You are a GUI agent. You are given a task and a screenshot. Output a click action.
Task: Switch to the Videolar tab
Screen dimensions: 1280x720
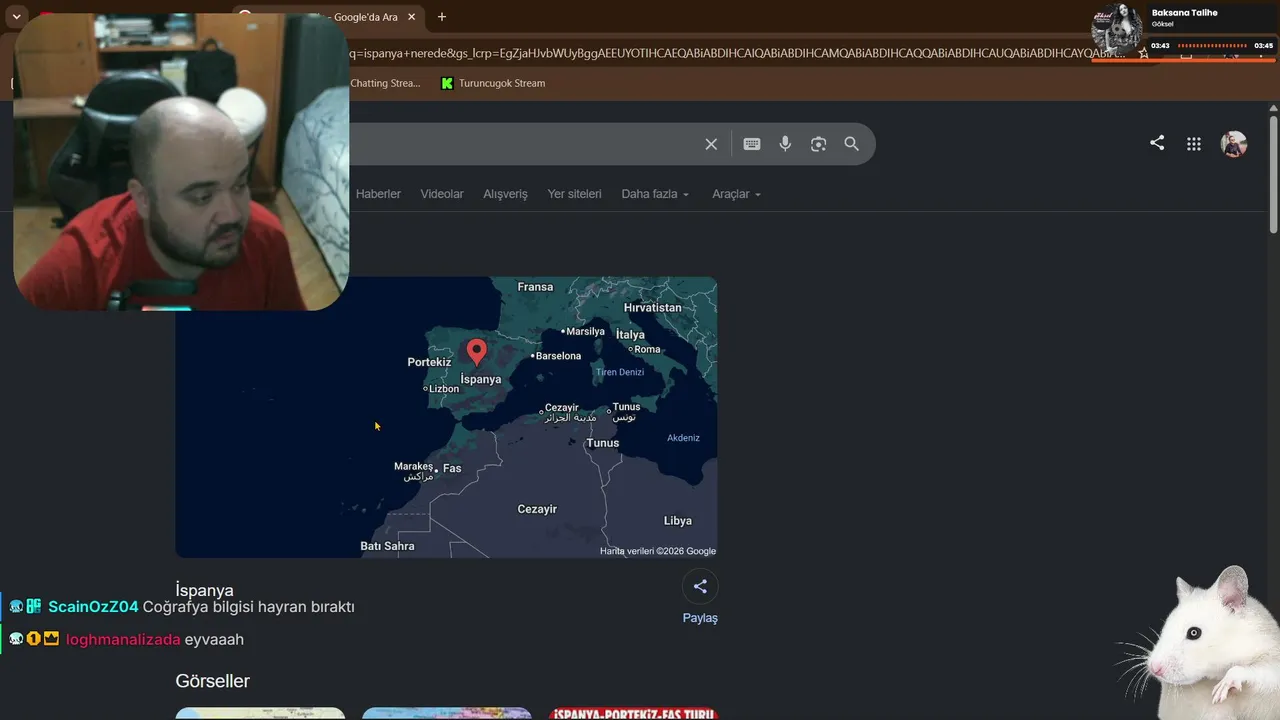(x=442, y=194)
